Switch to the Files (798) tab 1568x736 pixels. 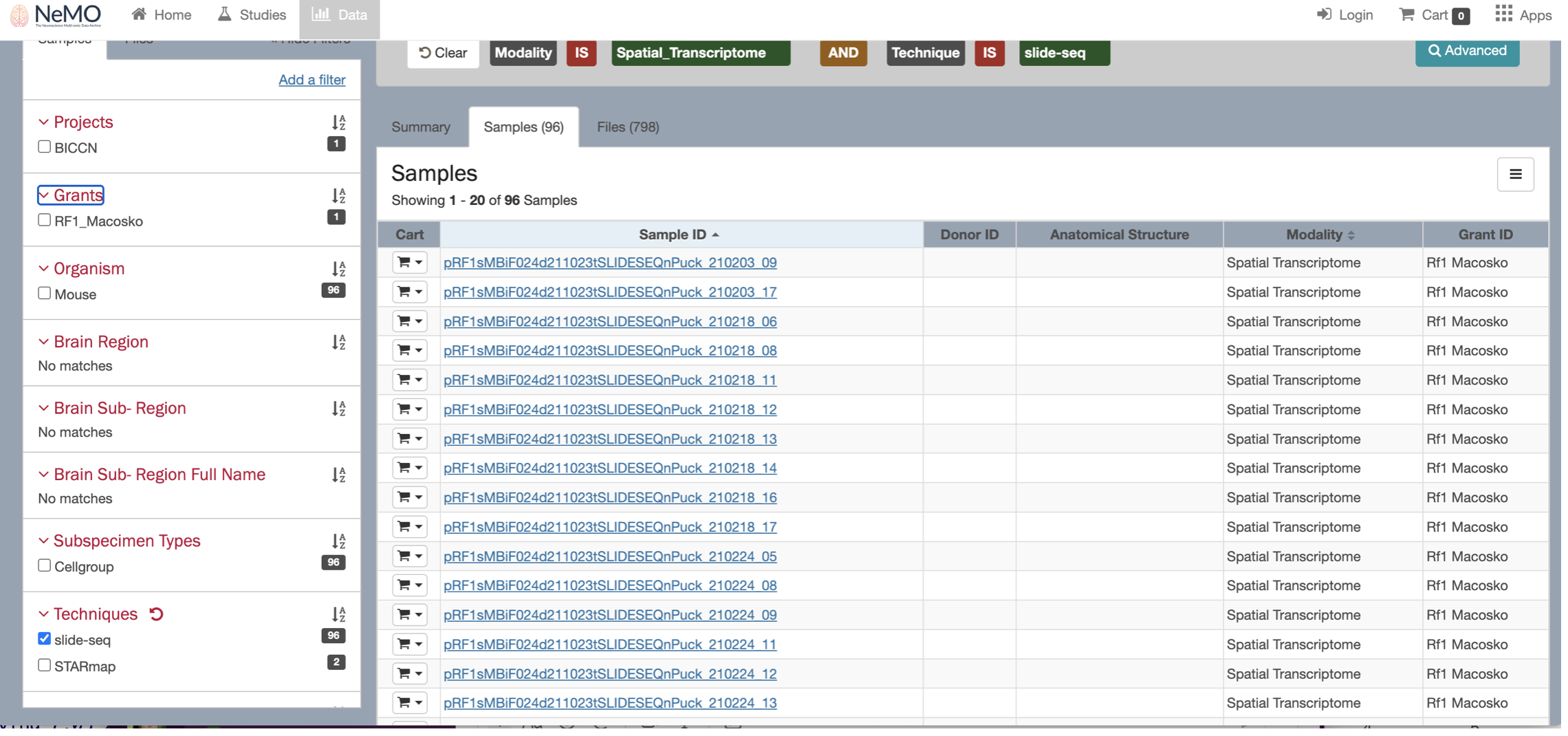[x=627, y=127]
